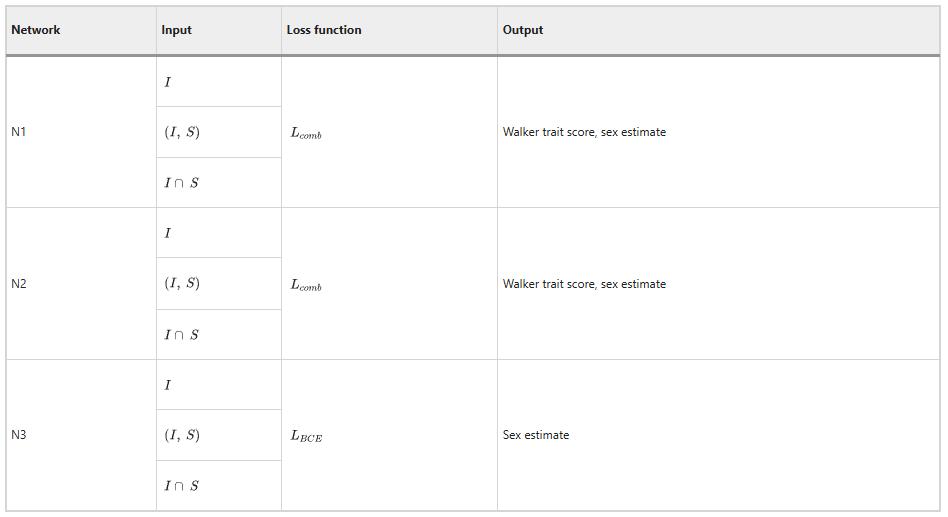
Task: Select the lone I input for N3
Action: 168,385
